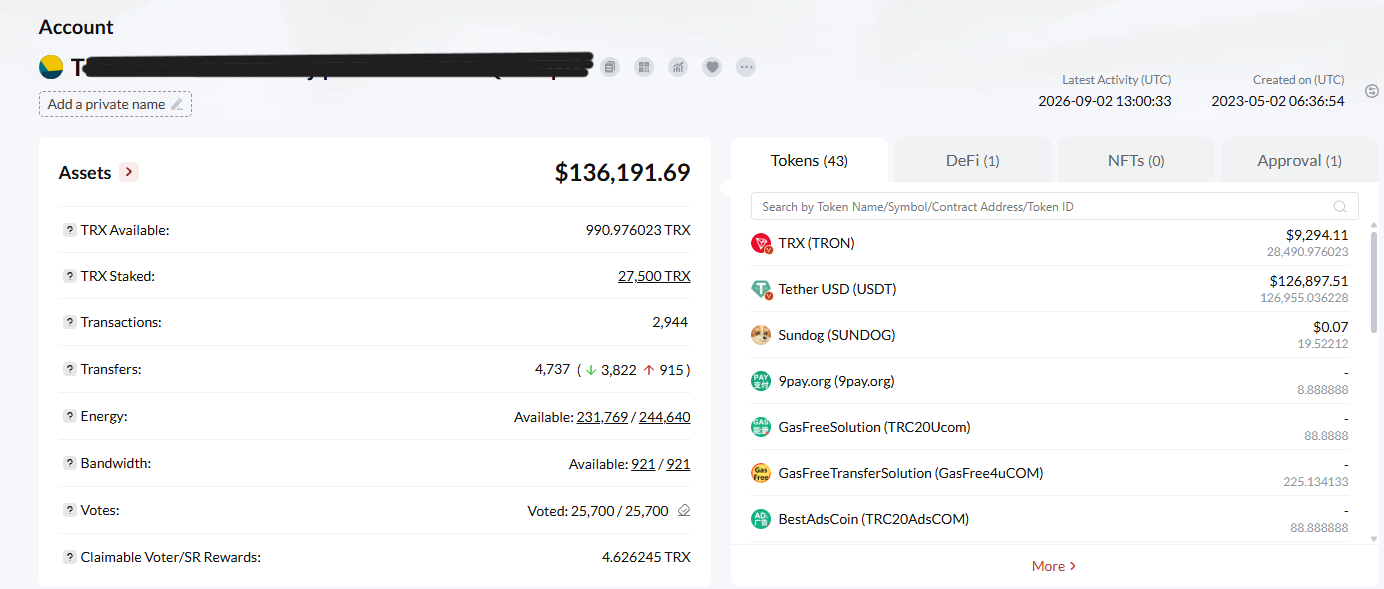Click the help icon next to Bandwidth
1384x589 pixels.
[69, 463]
